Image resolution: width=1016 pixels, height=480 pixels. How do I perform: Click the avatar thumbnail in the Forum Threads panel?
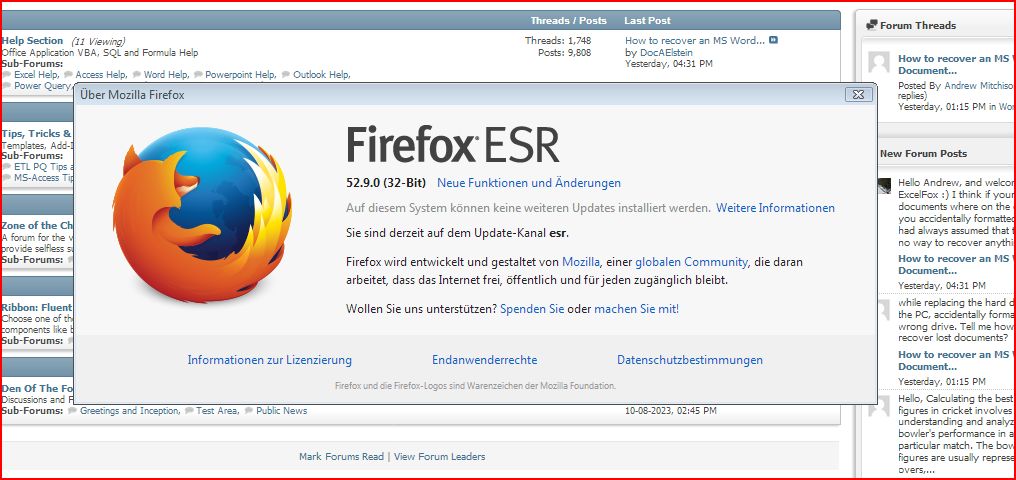(879, 63)
